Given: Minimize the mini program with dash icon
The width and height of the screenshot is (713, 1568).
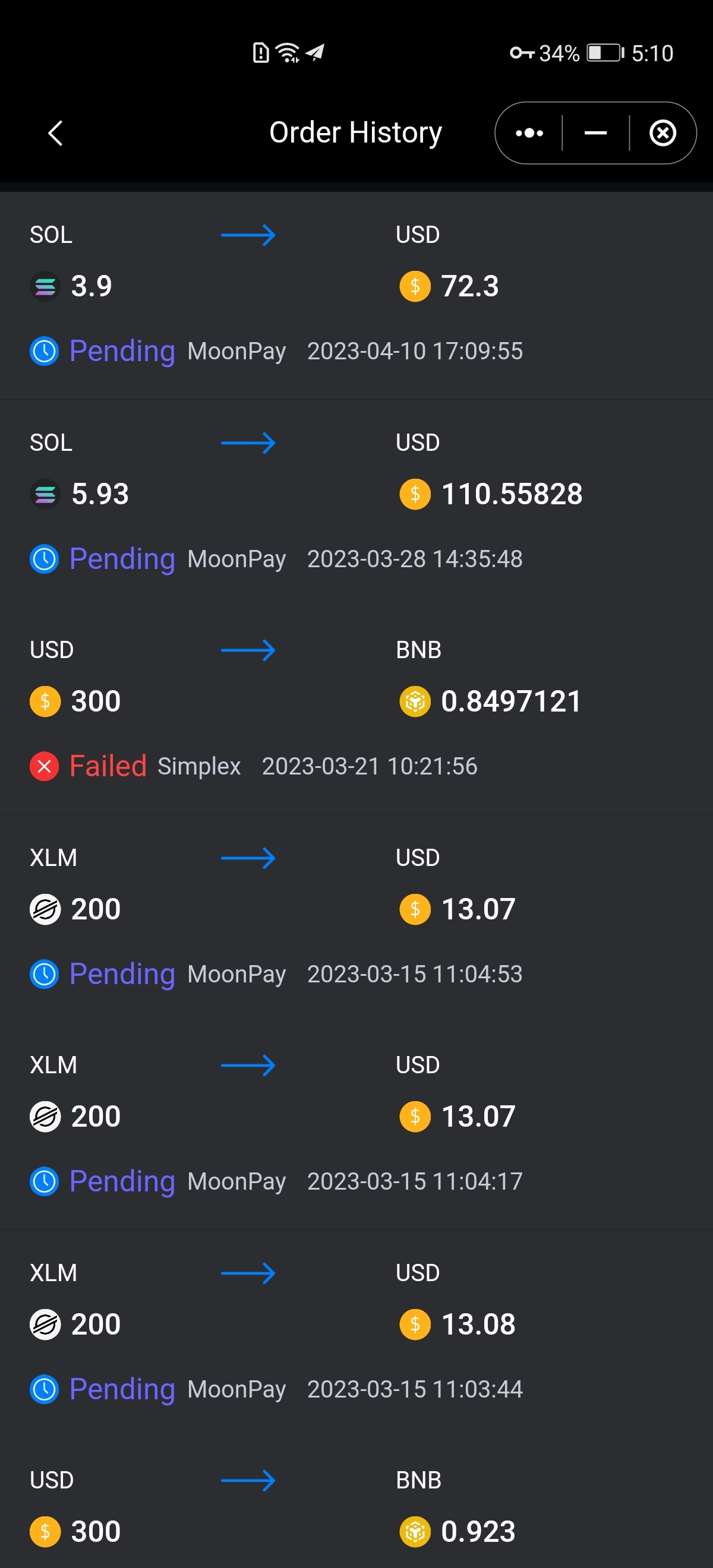Looking at the screenshot, I should pos(595,133).
